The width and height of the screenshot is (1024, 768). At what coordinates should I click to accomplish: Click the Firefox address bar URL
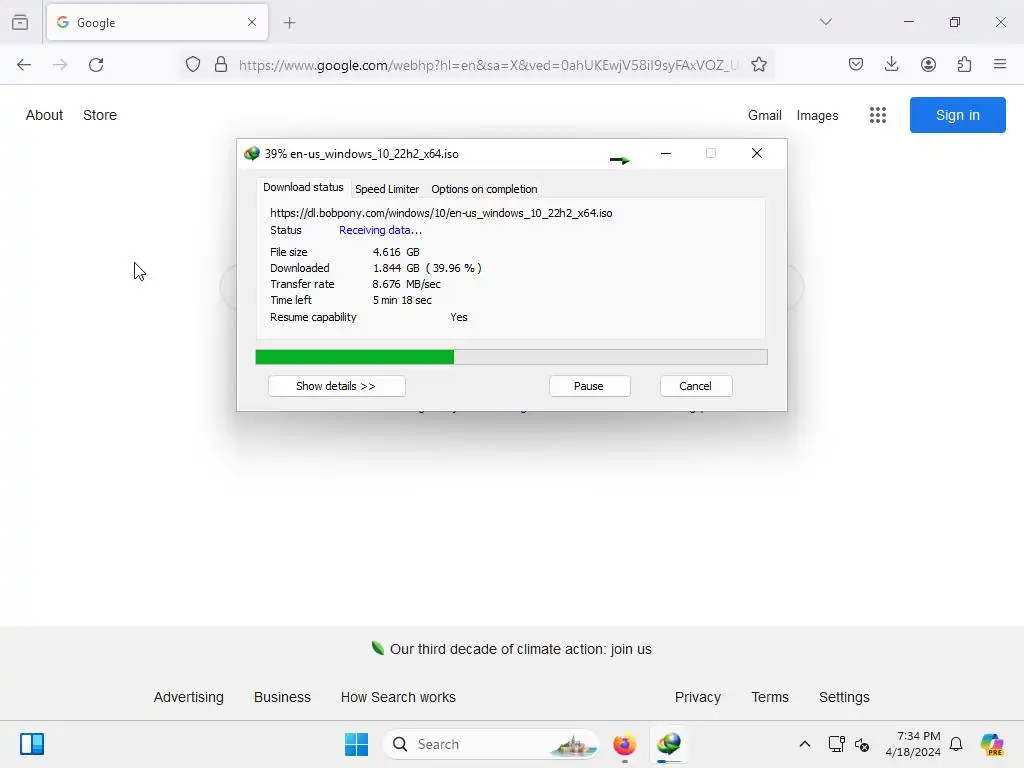487,65
